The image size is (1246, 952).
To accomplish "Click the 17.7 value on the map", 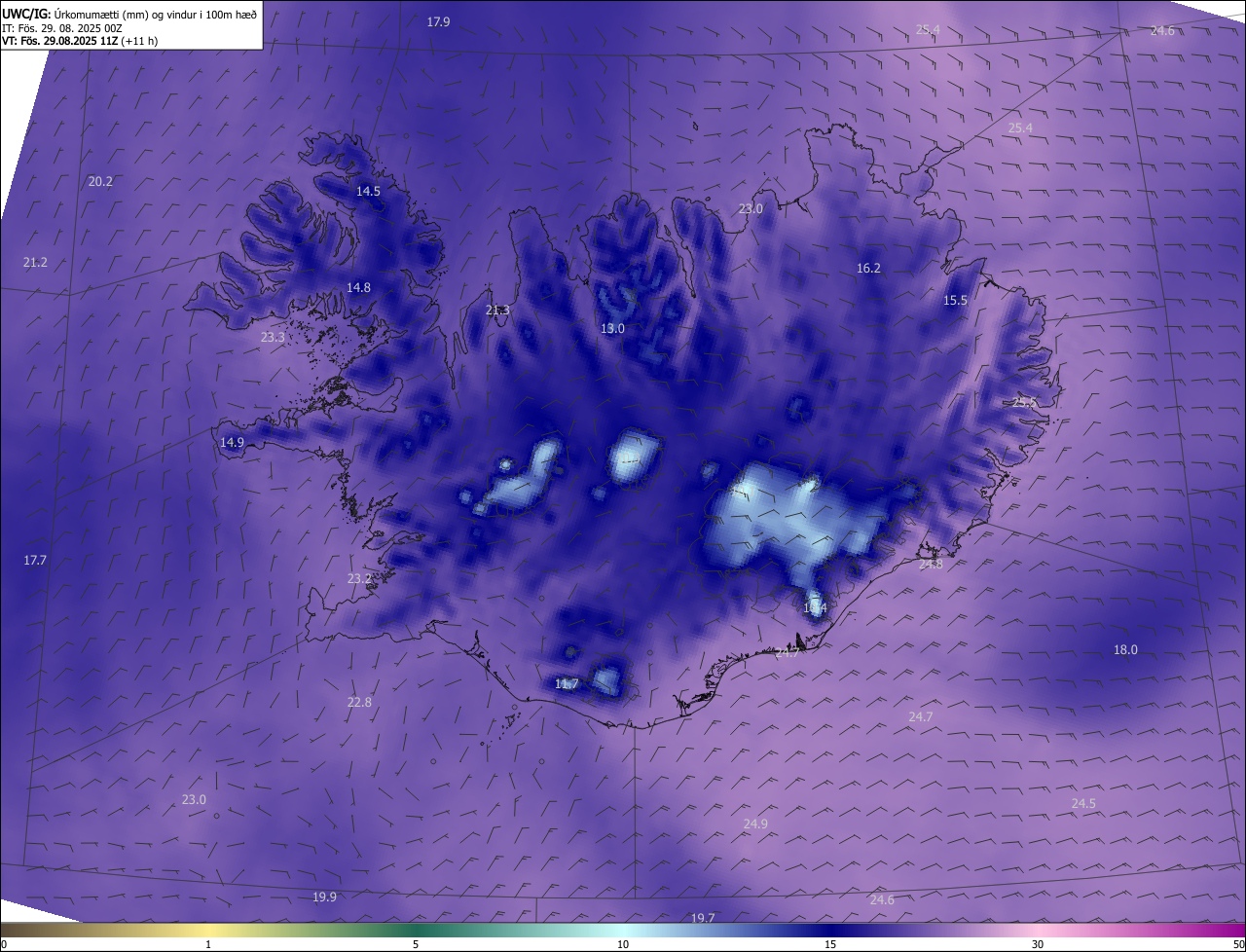I will click(x=35, y=560).
